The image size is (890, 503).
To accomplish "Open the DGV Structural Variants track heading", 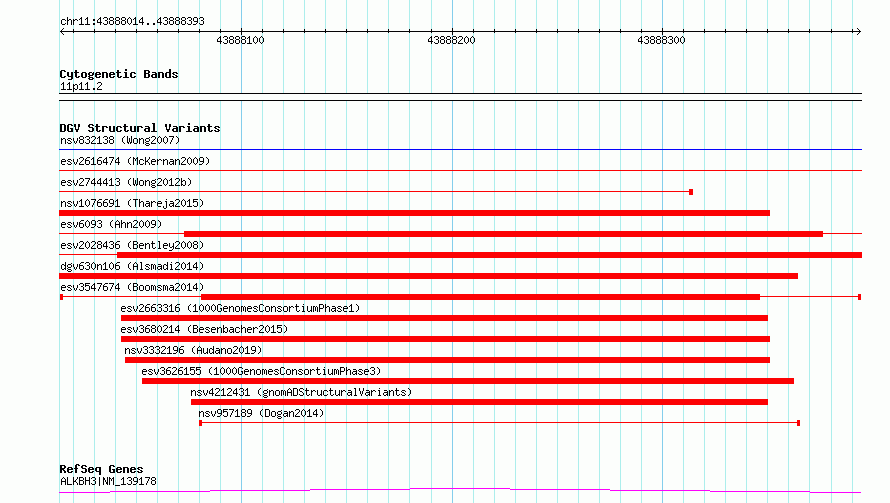I will tap(140, 128).
